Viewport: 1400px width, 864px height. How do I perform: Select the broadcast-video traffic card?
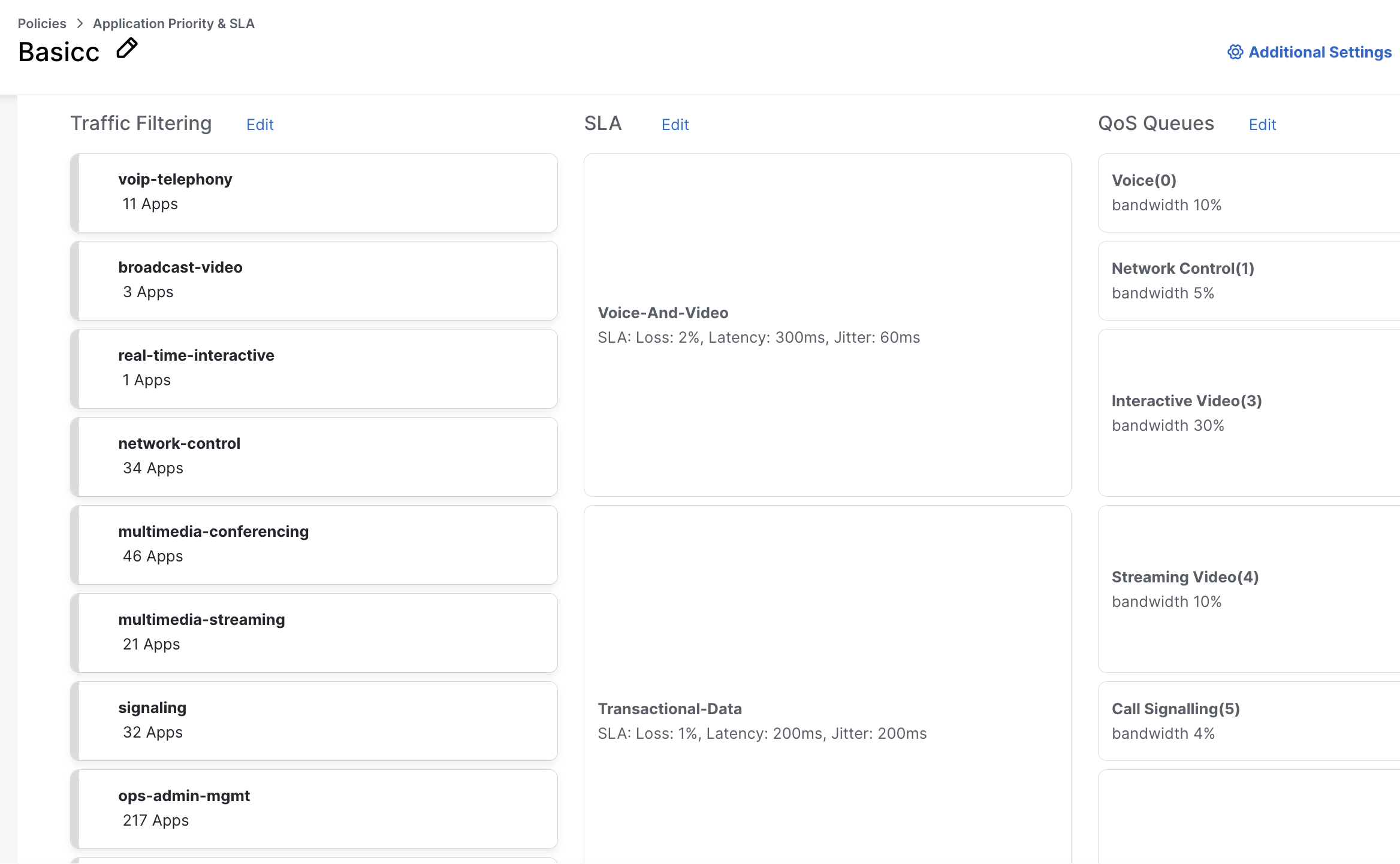coord(315,280)
